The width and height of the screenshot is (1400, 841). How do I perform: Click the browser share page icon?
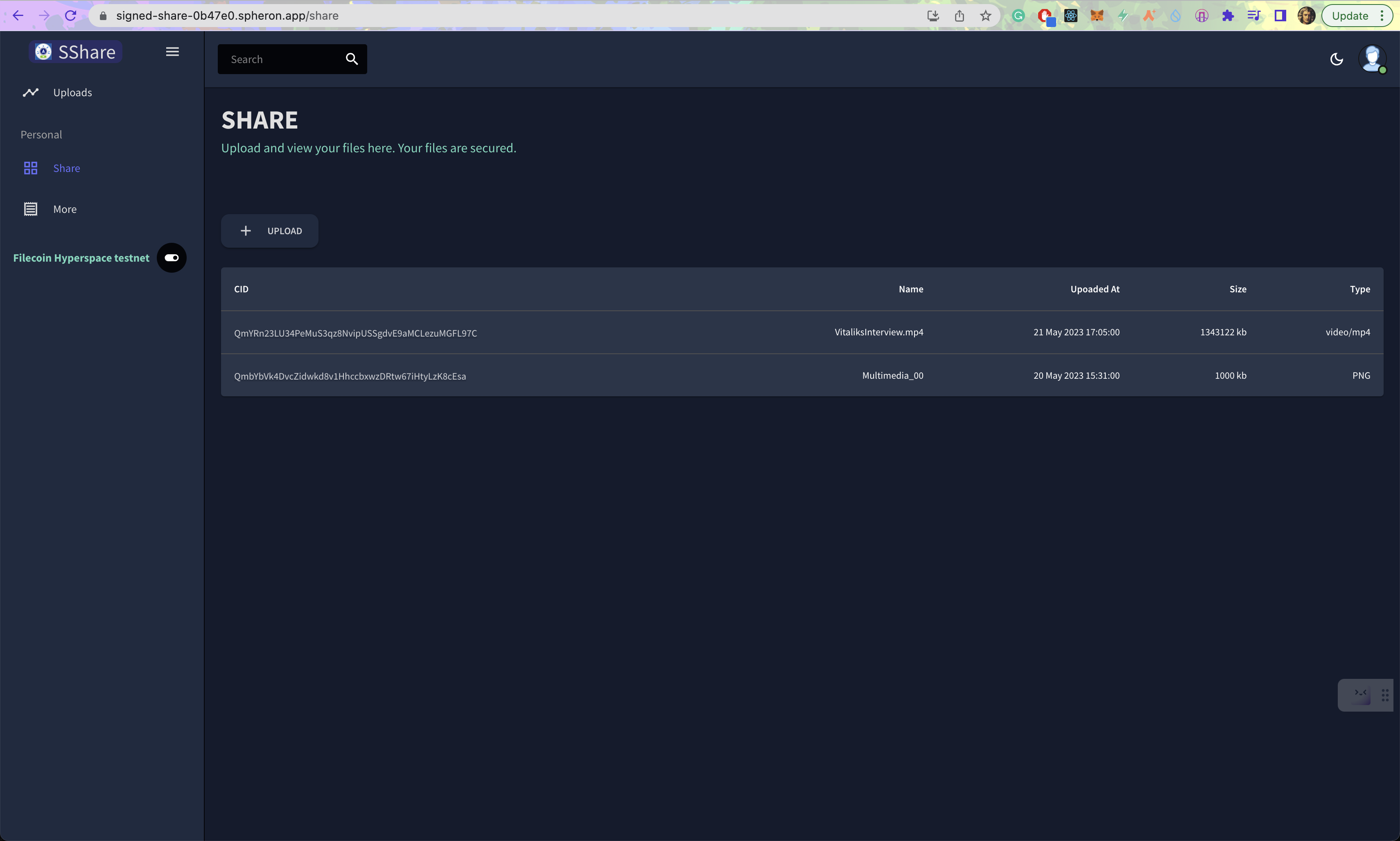959,15
